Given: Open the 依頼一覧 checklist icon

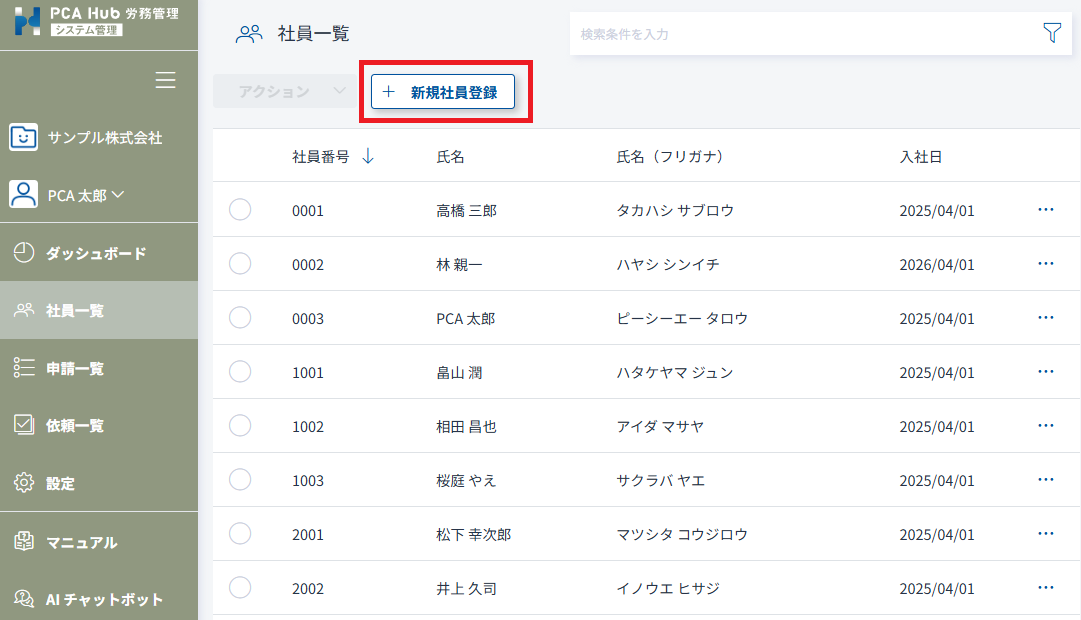Looking at the screenshot, I should [x=24, y=425].
